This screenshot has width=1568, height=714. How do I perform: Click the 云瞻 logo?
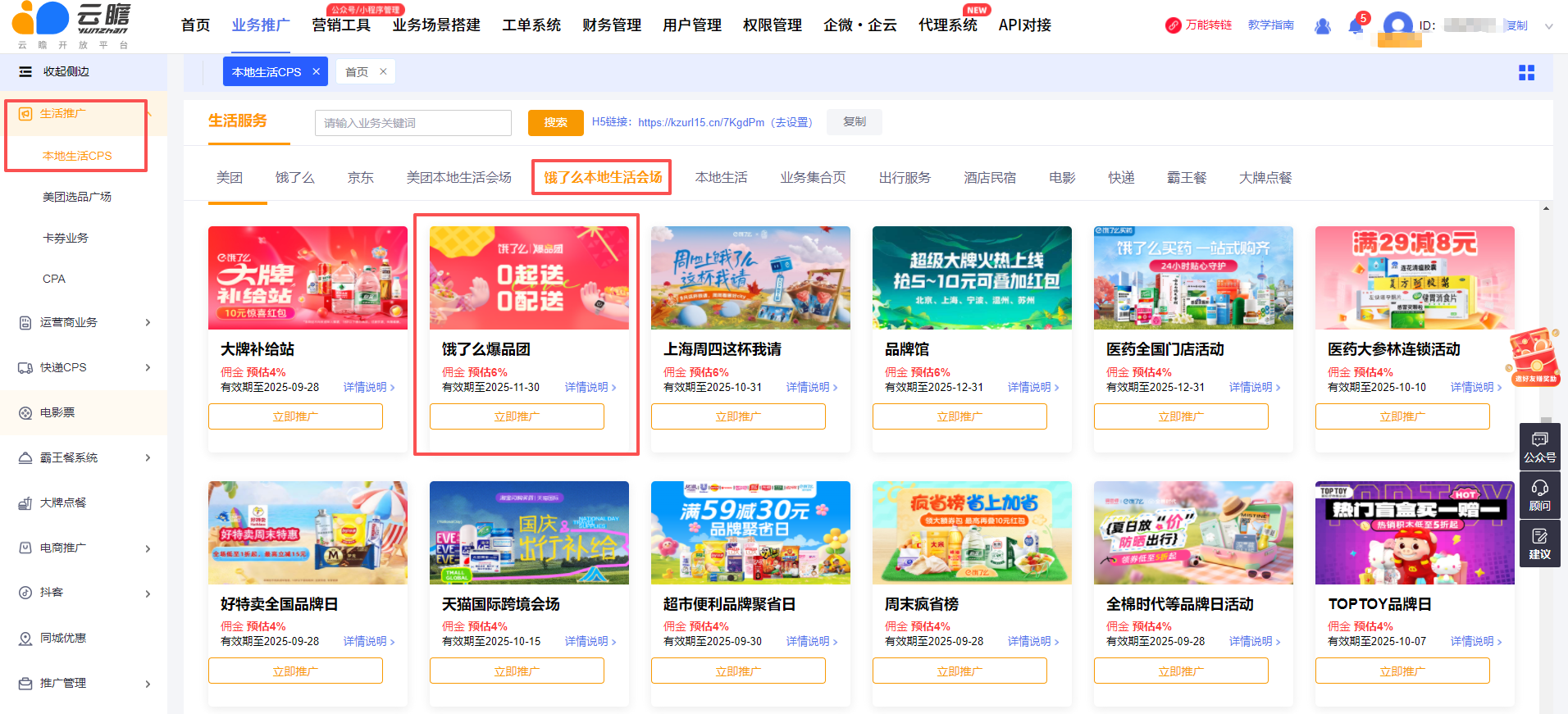pos(71,26)
